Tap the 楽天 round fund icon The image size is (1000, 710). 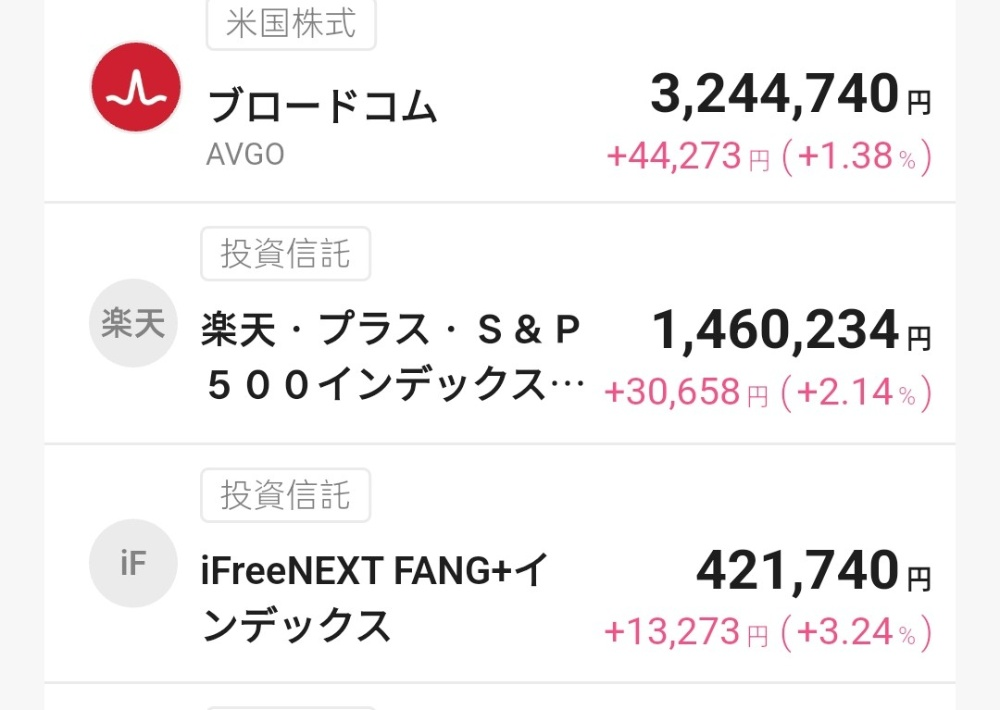(x=133, y=323)
